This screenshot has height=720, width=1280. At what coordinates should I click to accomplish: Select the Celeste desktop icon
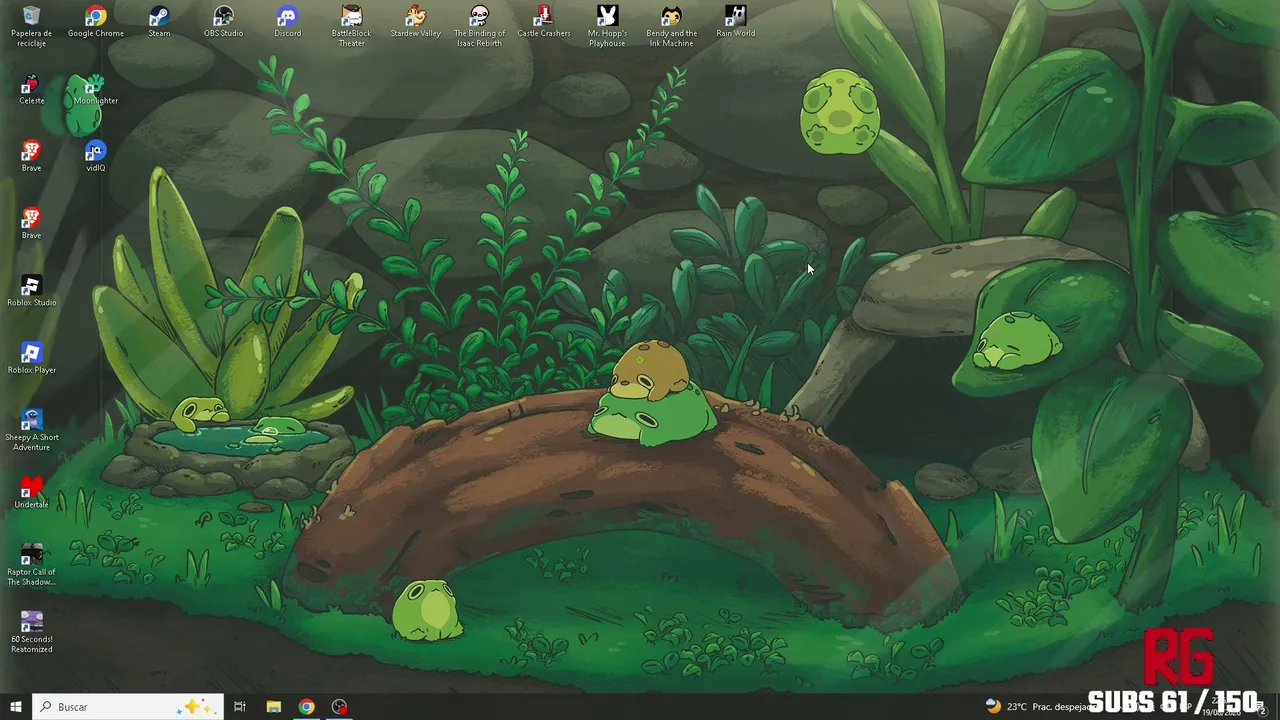(31, 89)
